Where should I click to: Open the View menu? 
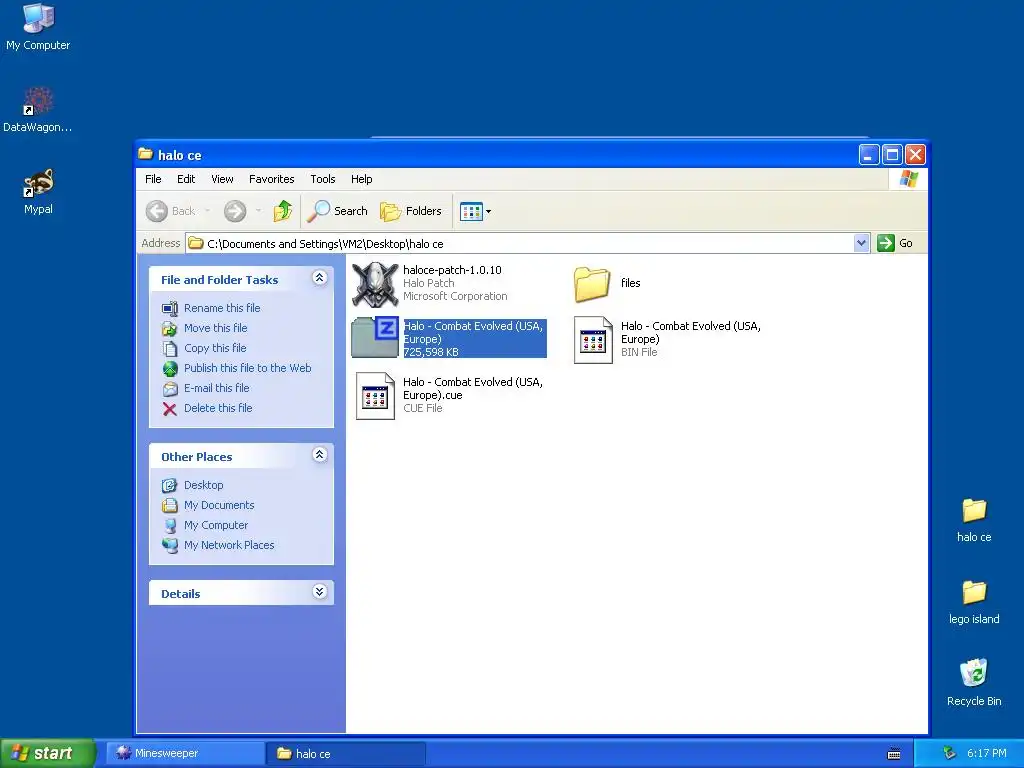pyautogui.click(x=222, y=179)
